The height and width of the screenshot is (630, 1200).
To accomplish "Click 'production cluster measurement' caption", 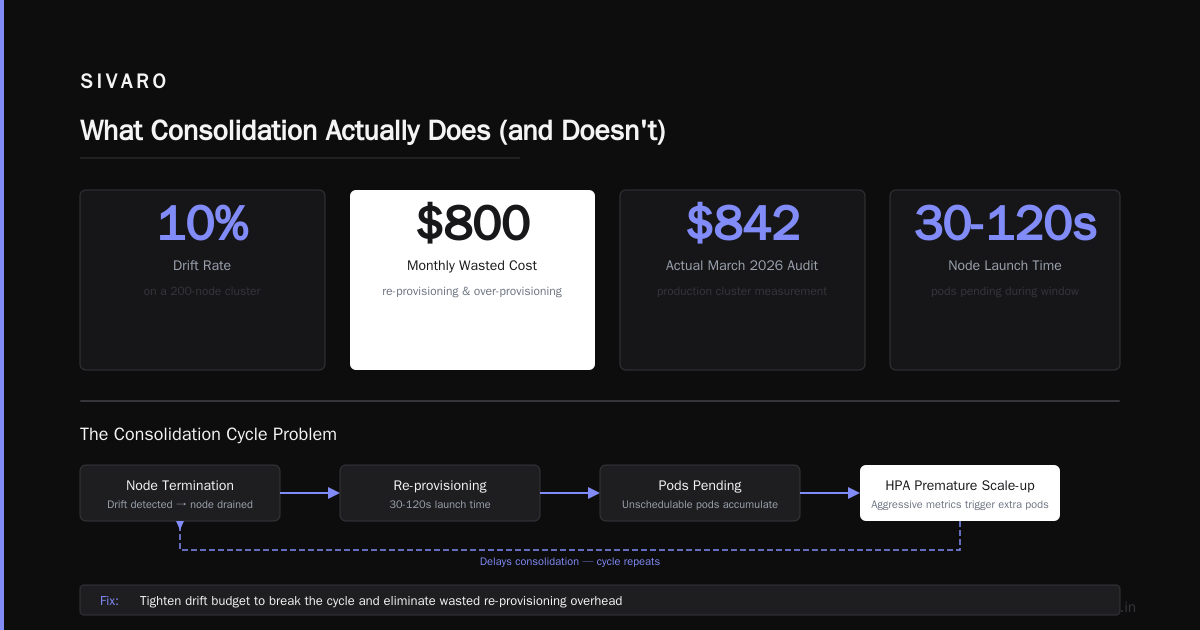I will tap(742, 291).
